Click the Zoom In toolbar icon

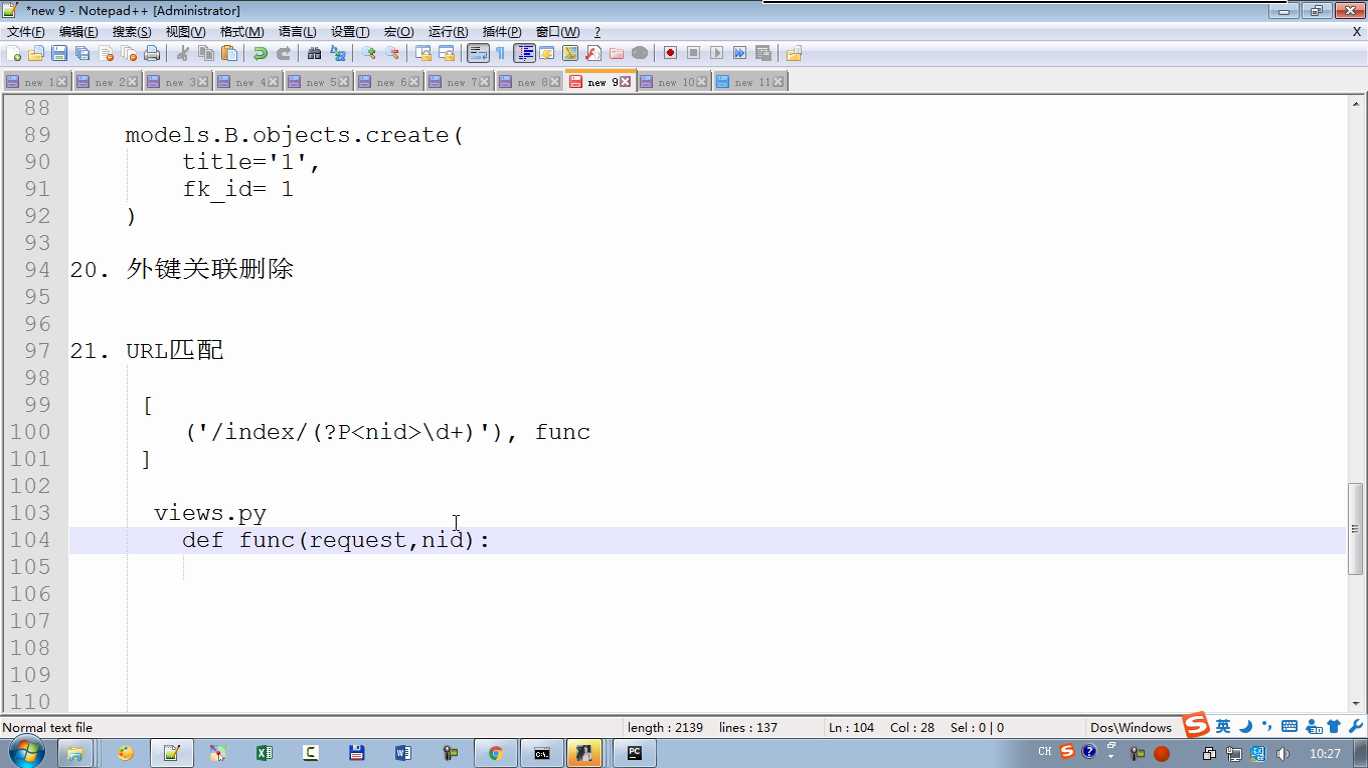click(369, 53)
